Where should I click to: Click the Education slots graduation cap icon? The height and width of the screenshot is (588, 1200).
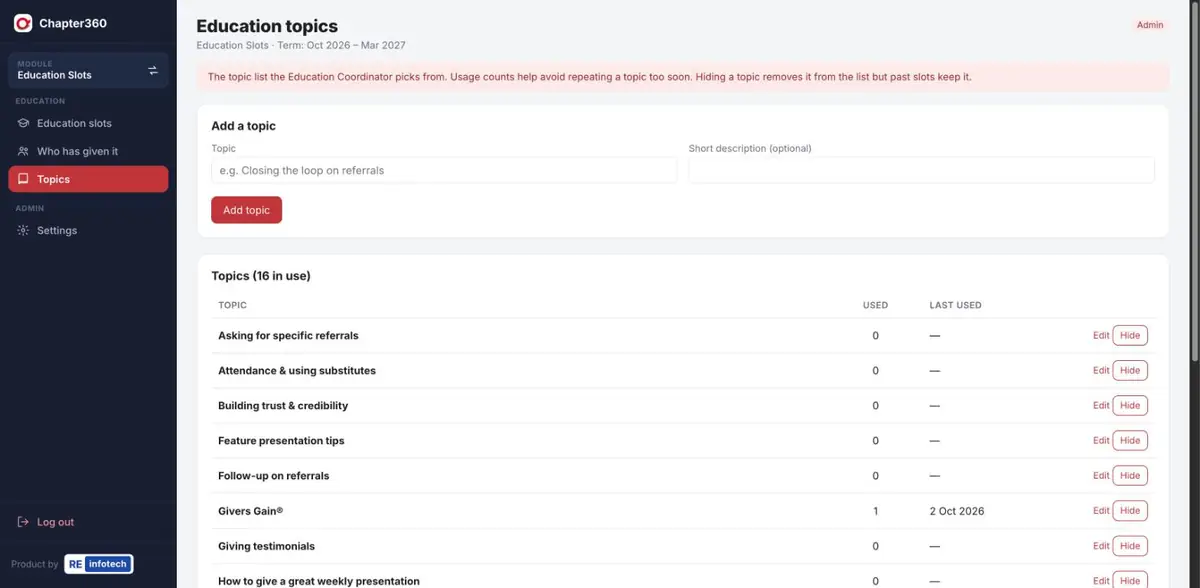click(x=24, y=123)
